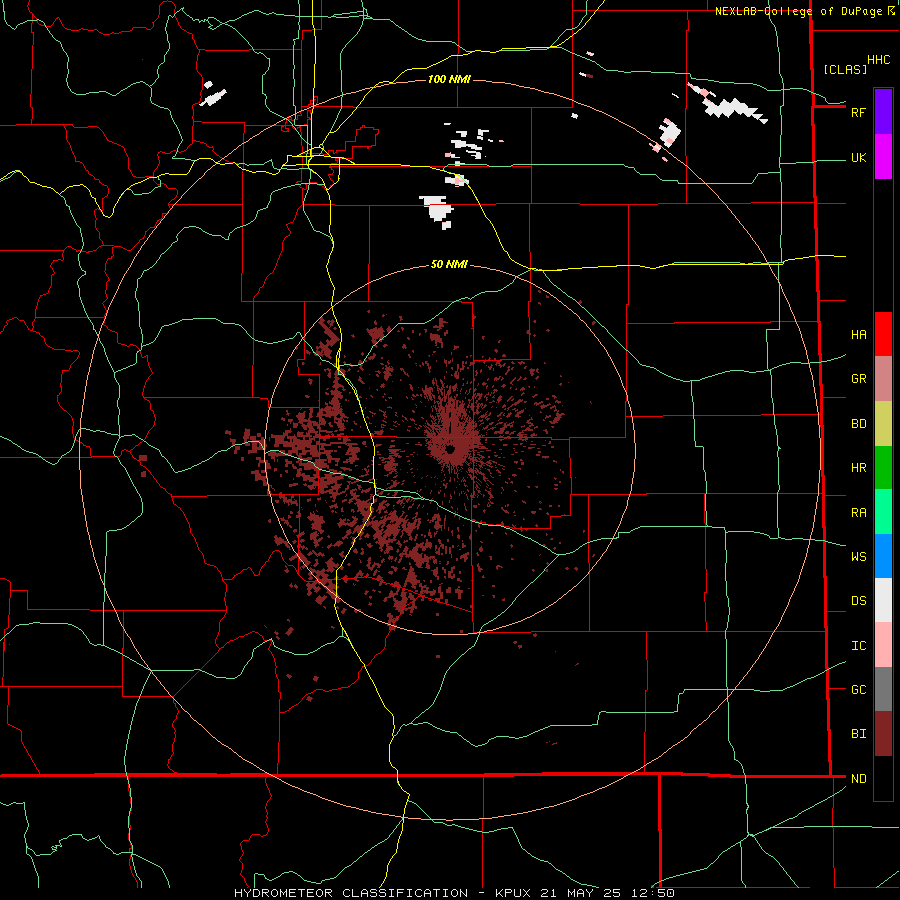The image size is (900, 900).
Task: Click the HA red legend swatch
Action: [883, 334]
